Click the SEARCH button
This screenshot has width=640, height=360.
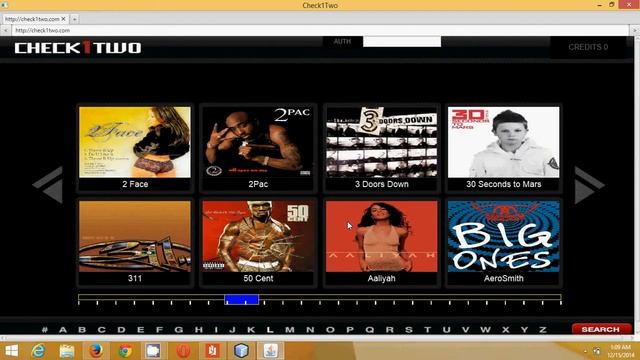pyautogui.click(x=601, y=329)
